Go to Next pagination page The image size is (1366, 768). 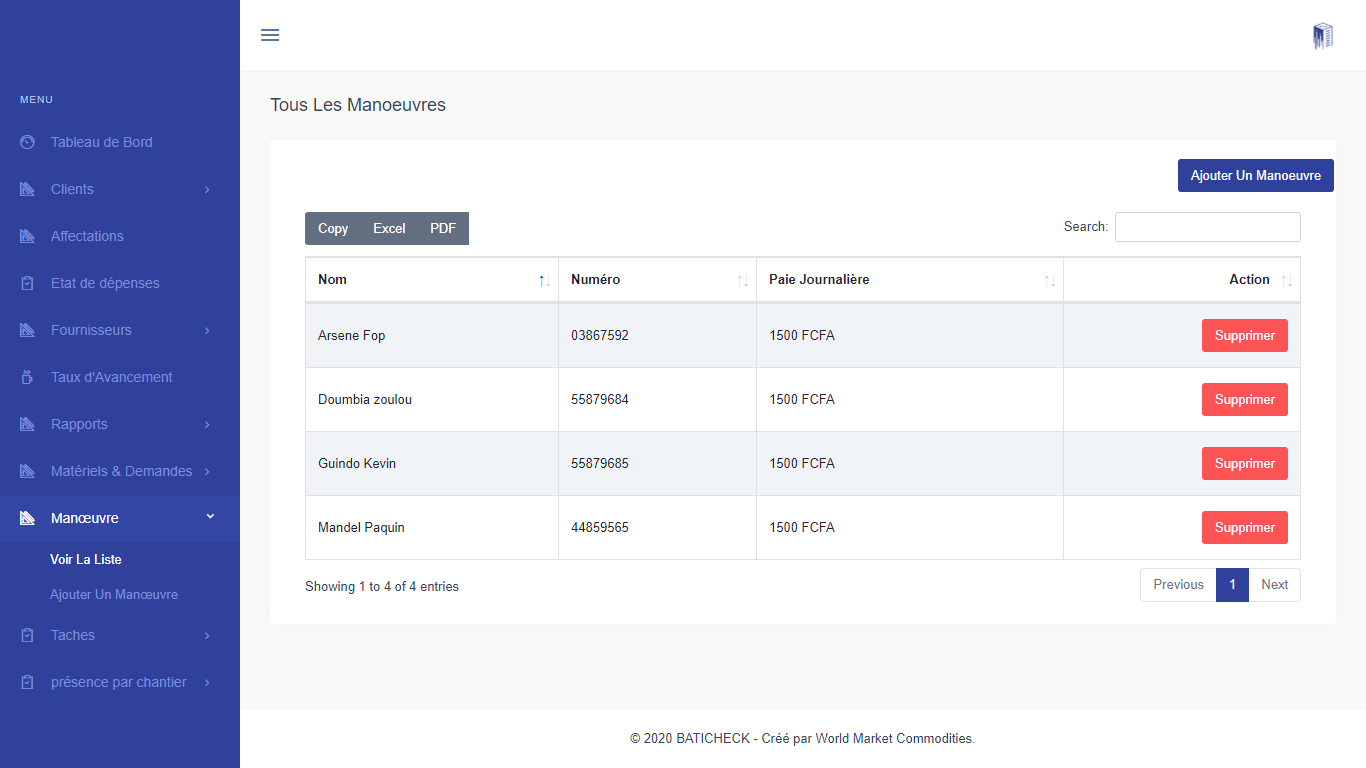pos(1274,585)
